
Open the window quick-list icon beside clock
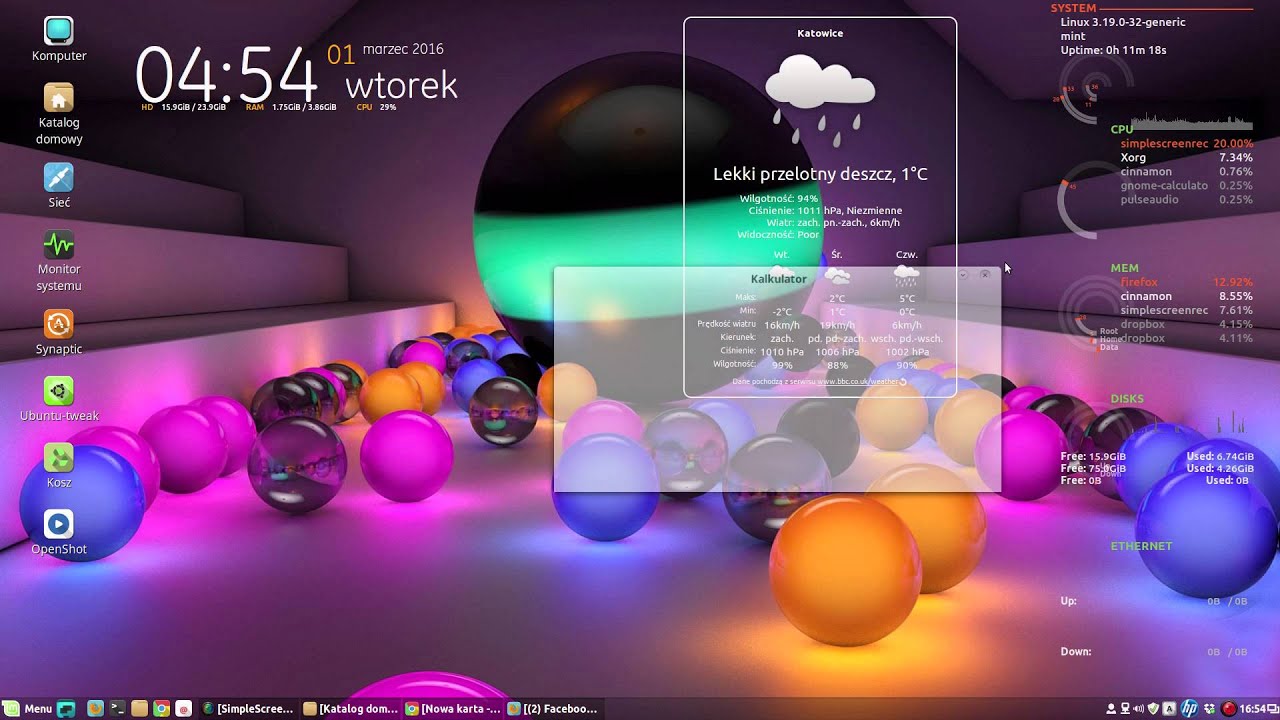[x=1273, y=708]
